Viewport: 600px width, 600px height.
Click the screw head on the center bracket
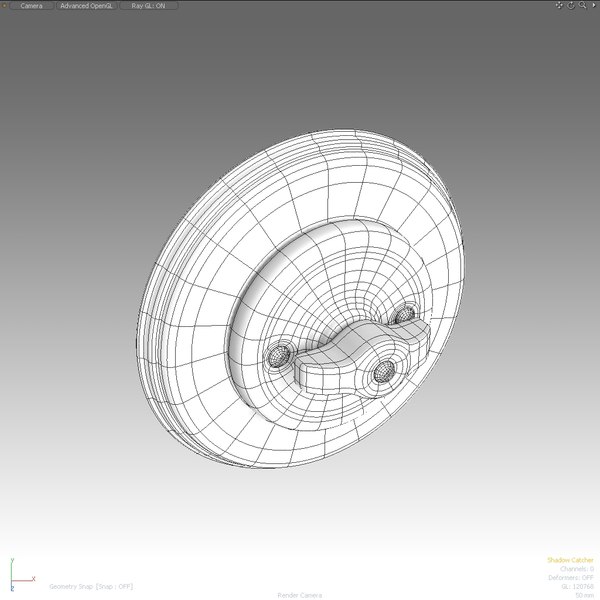[x=384, y=371]
